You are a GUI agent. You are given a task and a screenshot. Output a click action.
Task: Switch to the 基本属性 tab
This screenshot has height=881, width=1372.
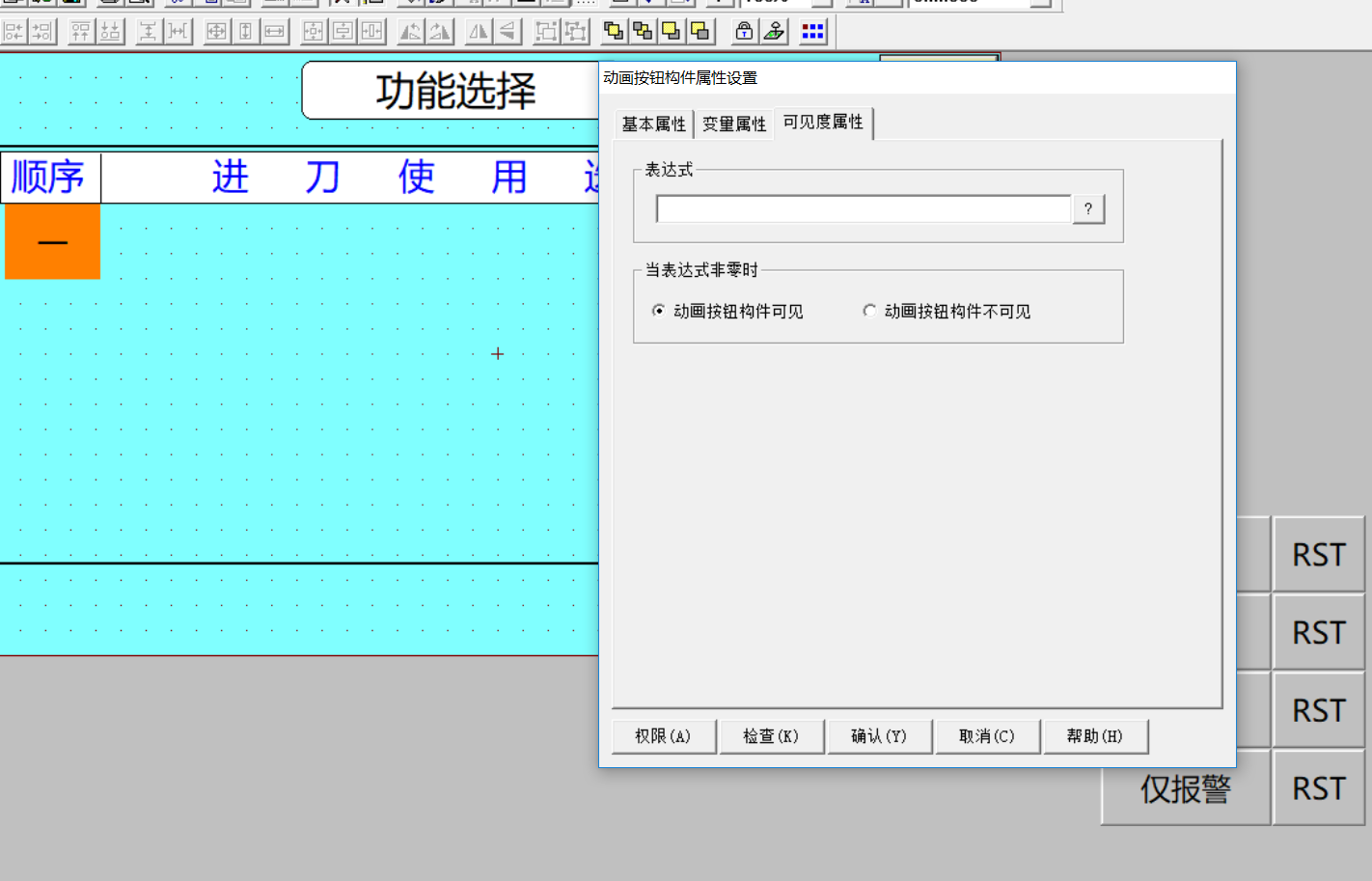[x=653, y=124]
